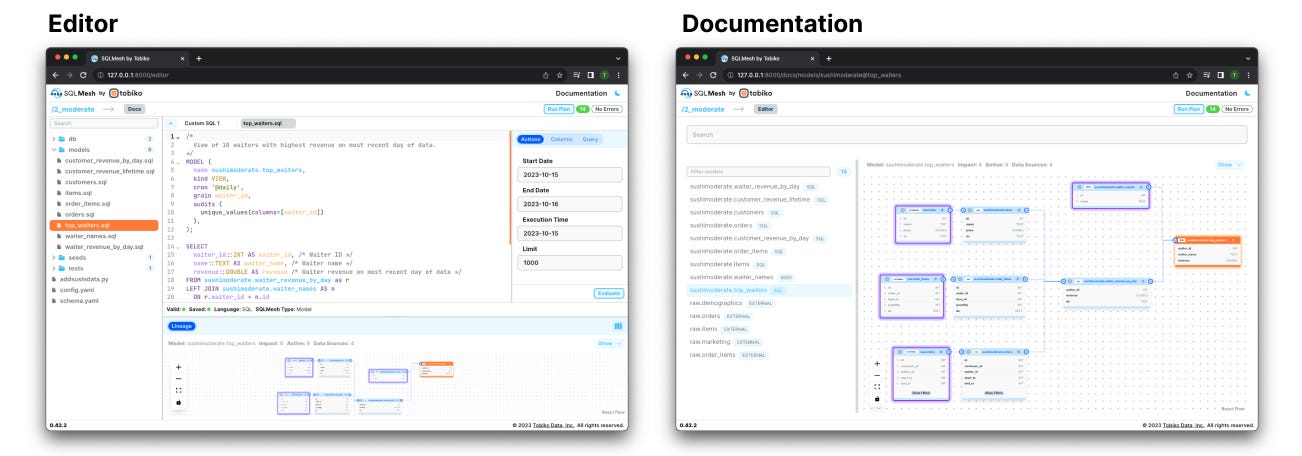Switch to Custom SQL 1 tab
This screenshot has width=1302, height=456.
(x=202, y=123)
